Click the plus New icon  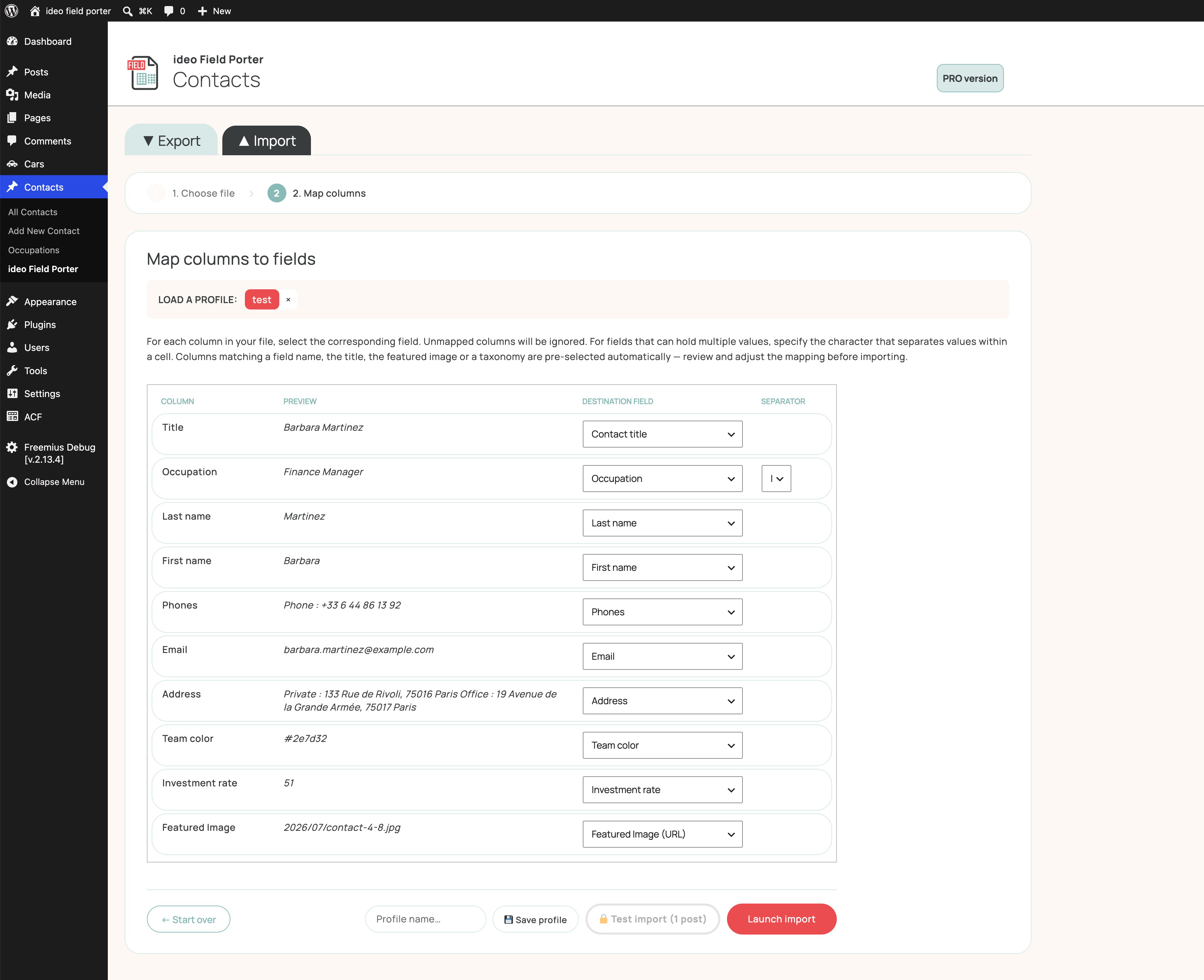point(202,11)
